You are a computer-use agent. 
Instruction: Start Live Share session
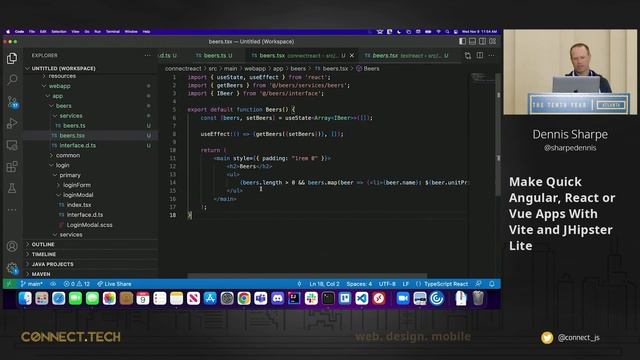[114, 284]
